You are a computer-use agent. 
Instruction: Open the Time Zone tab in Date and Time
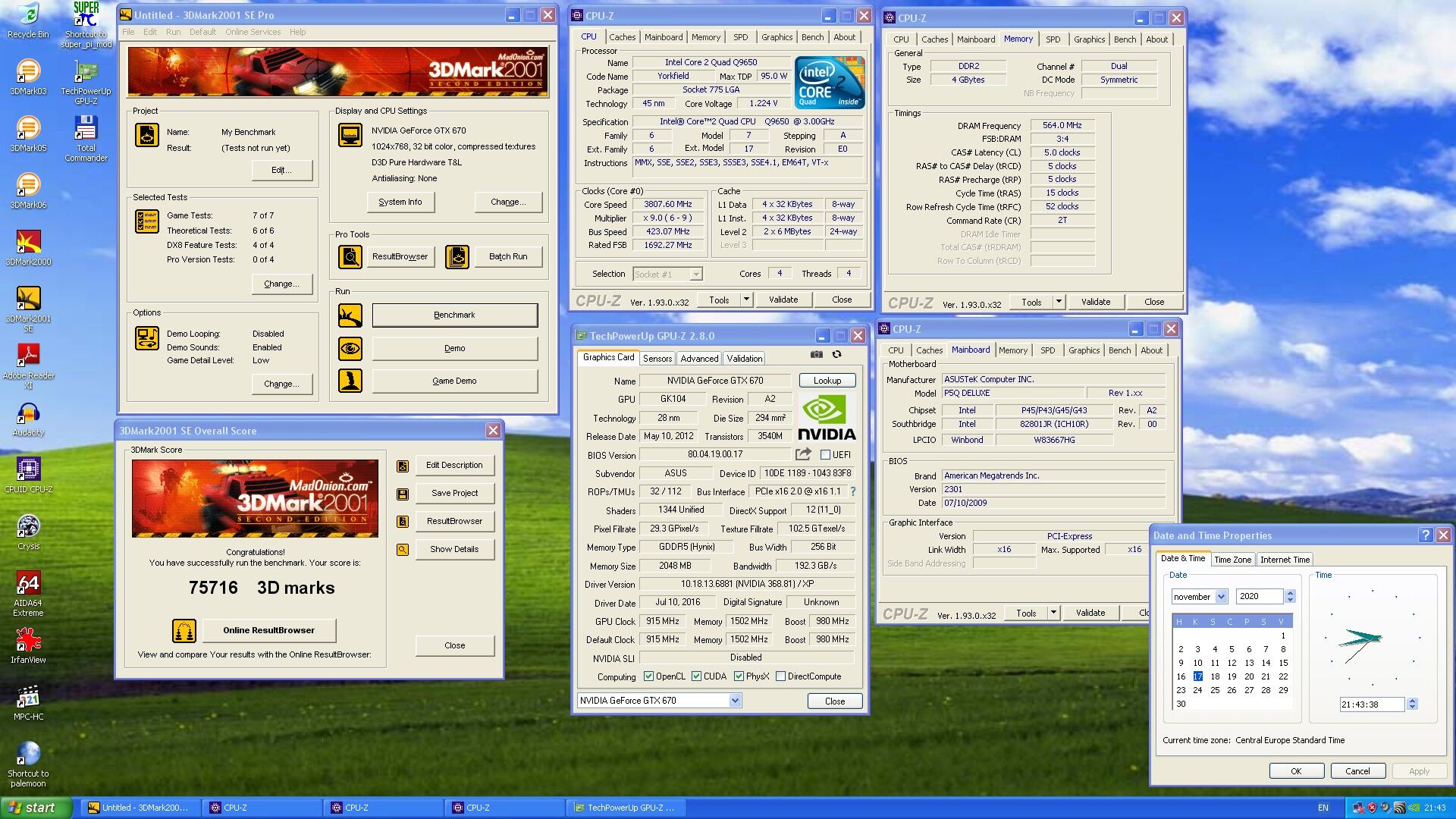coord(1232,560)
